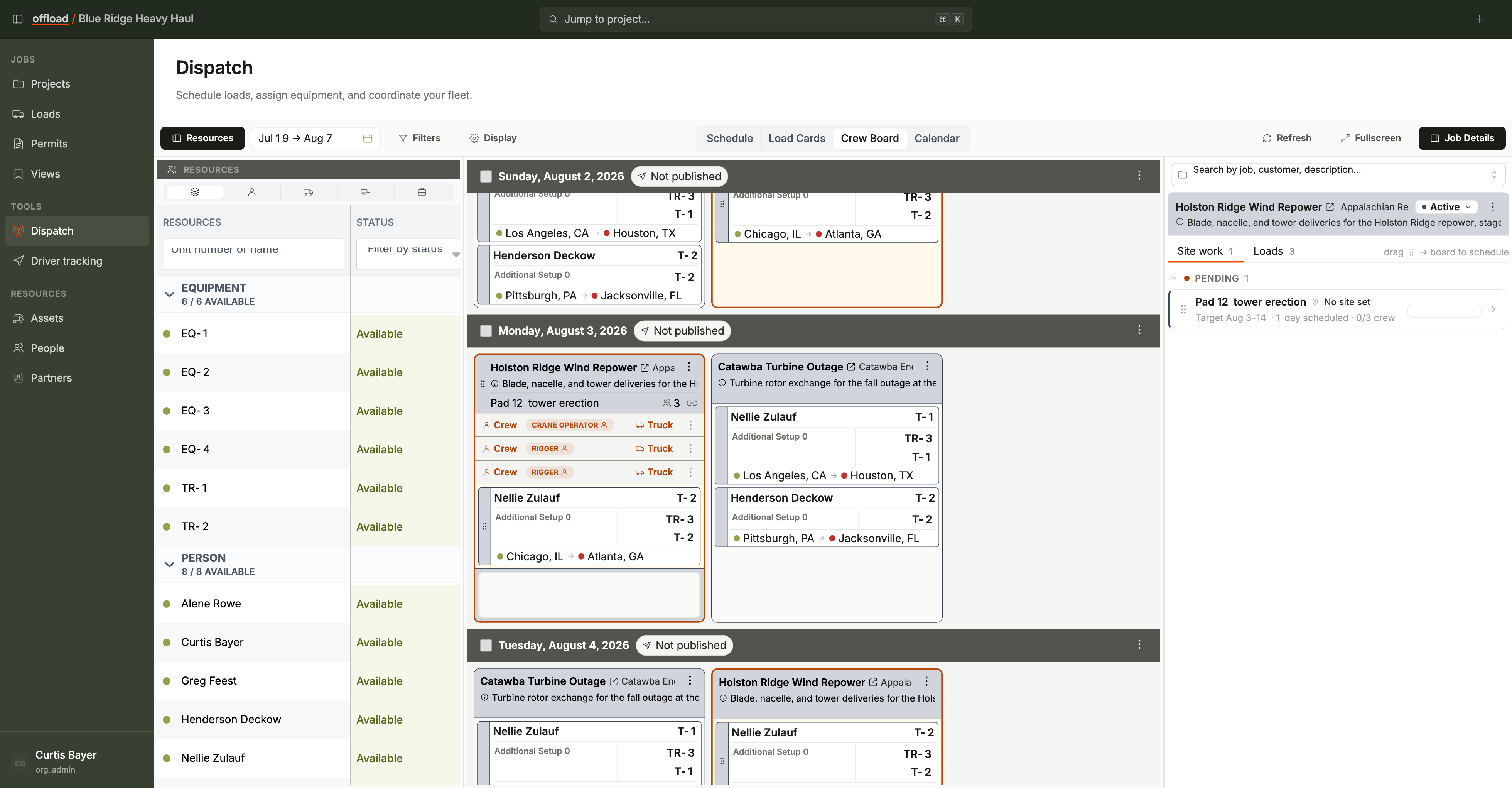Navigate to Assets in the sidebar
The image size is (1512, 788).
point(77,318)
